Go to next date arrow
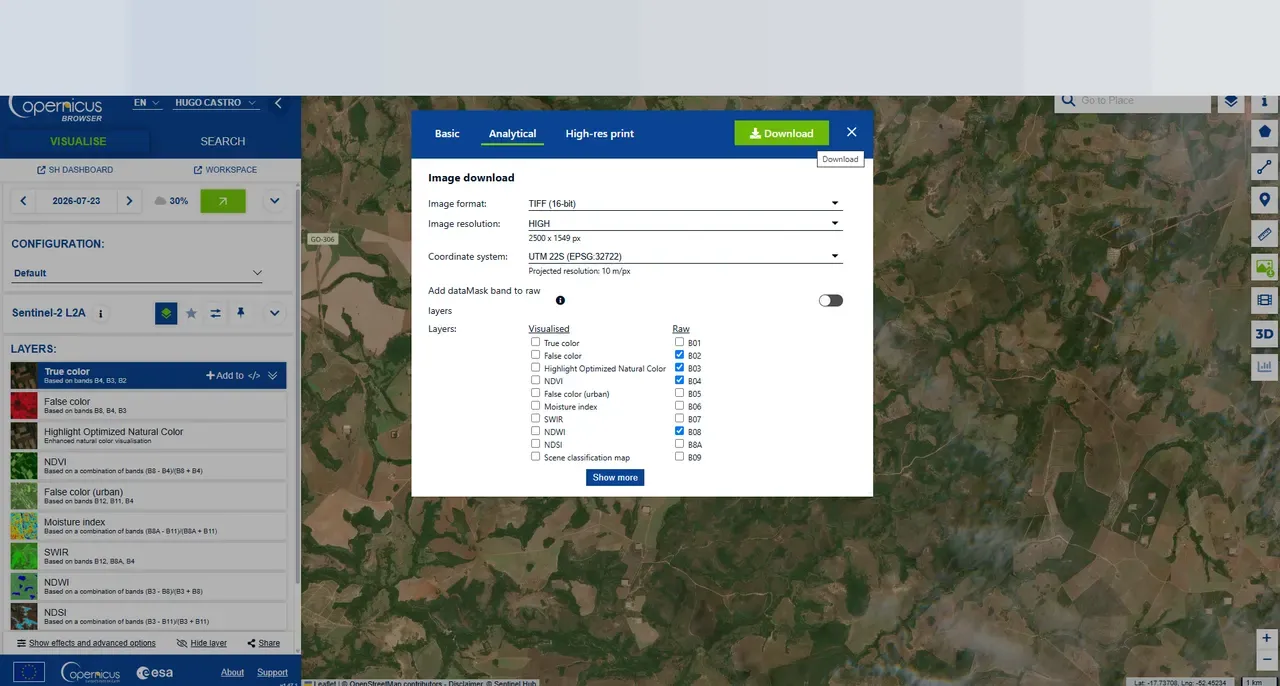 coord(129,201)
